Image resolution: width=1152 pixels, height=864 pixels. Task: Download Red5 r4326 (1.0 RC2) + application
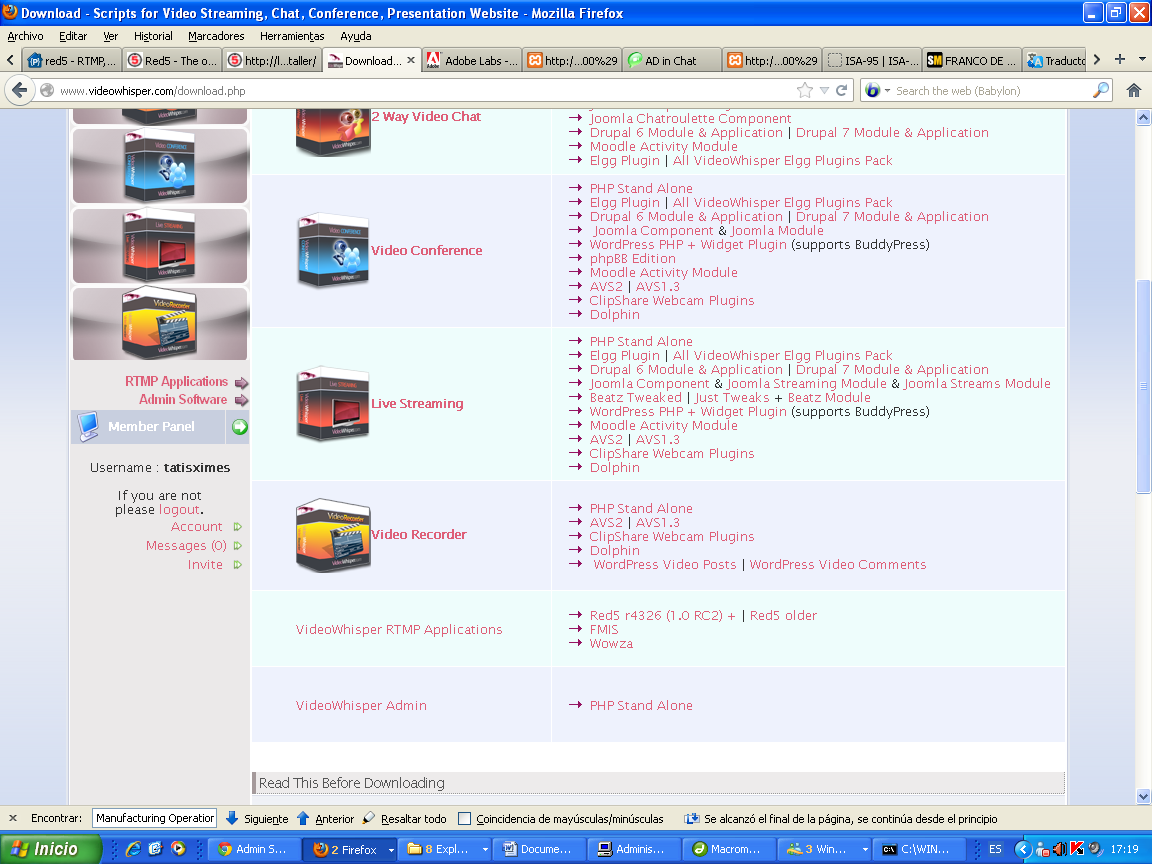pos(663,616)
